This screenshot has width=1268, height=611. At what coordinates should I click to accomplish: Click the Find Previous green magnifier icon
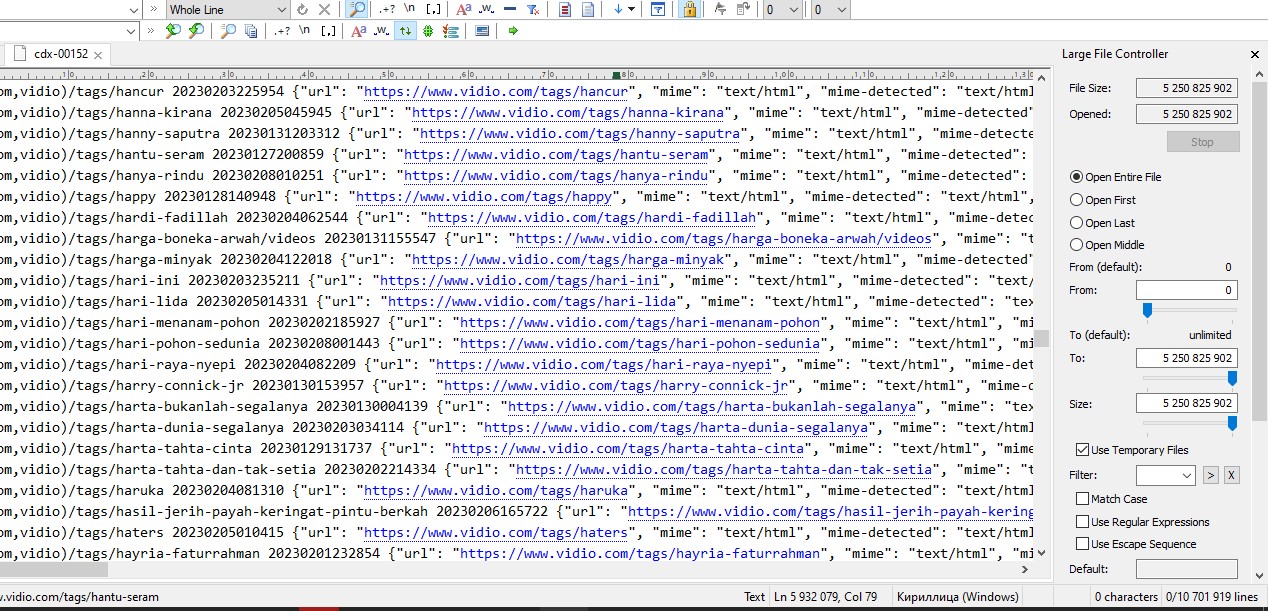[x=173, y=31]
